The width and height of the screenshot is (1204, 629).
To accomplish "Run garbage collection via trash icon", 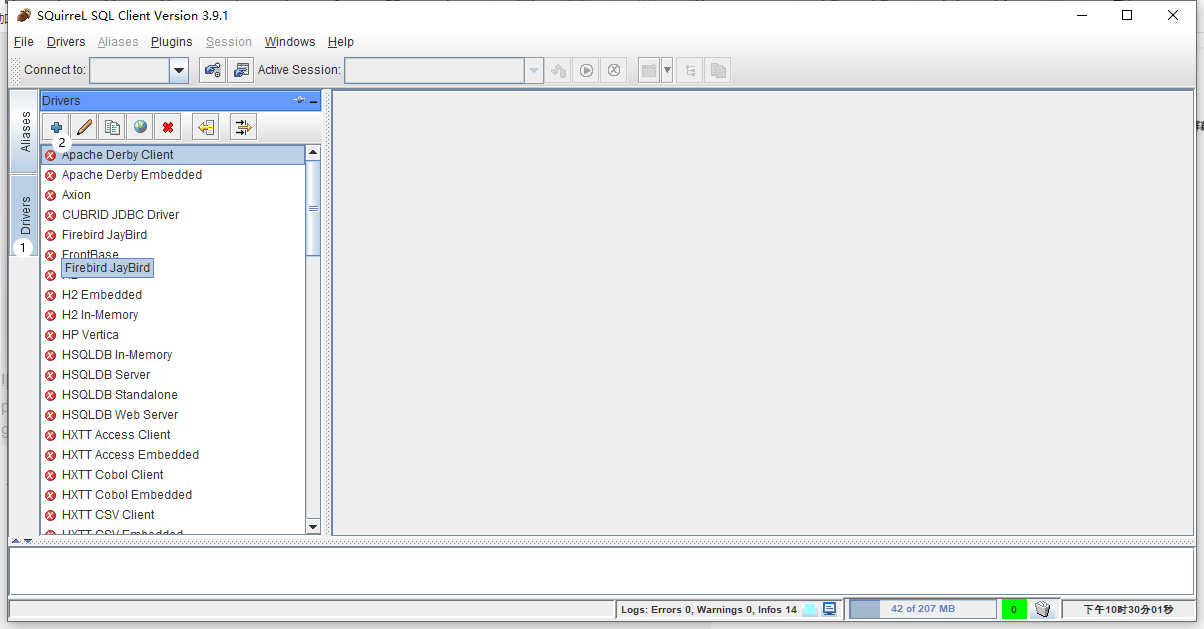I will pyautogui.click(x=1042, y=609).
